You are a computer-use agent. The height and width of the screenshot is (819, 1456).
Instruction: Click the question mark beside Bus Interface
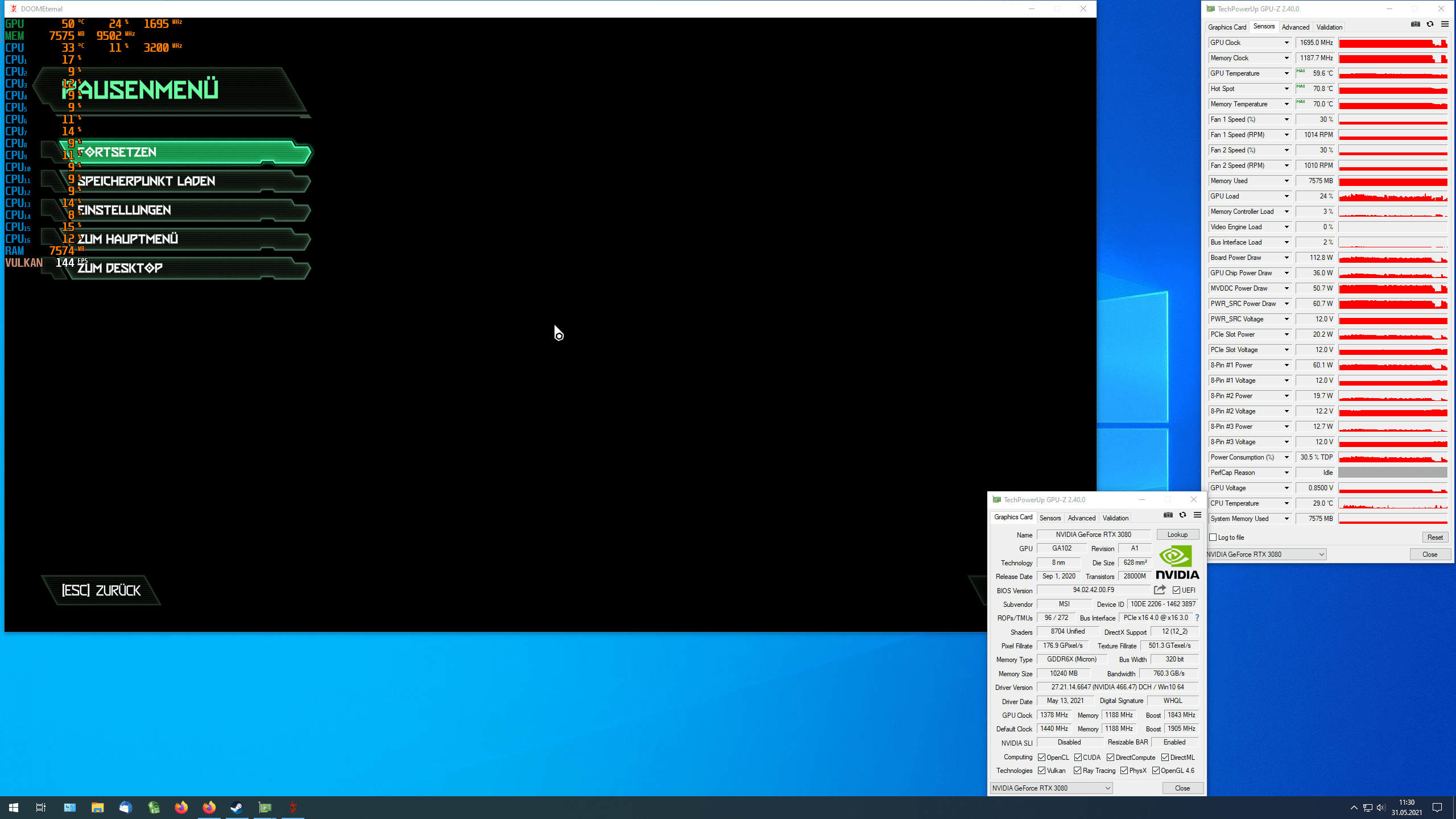click(1197, 618)
